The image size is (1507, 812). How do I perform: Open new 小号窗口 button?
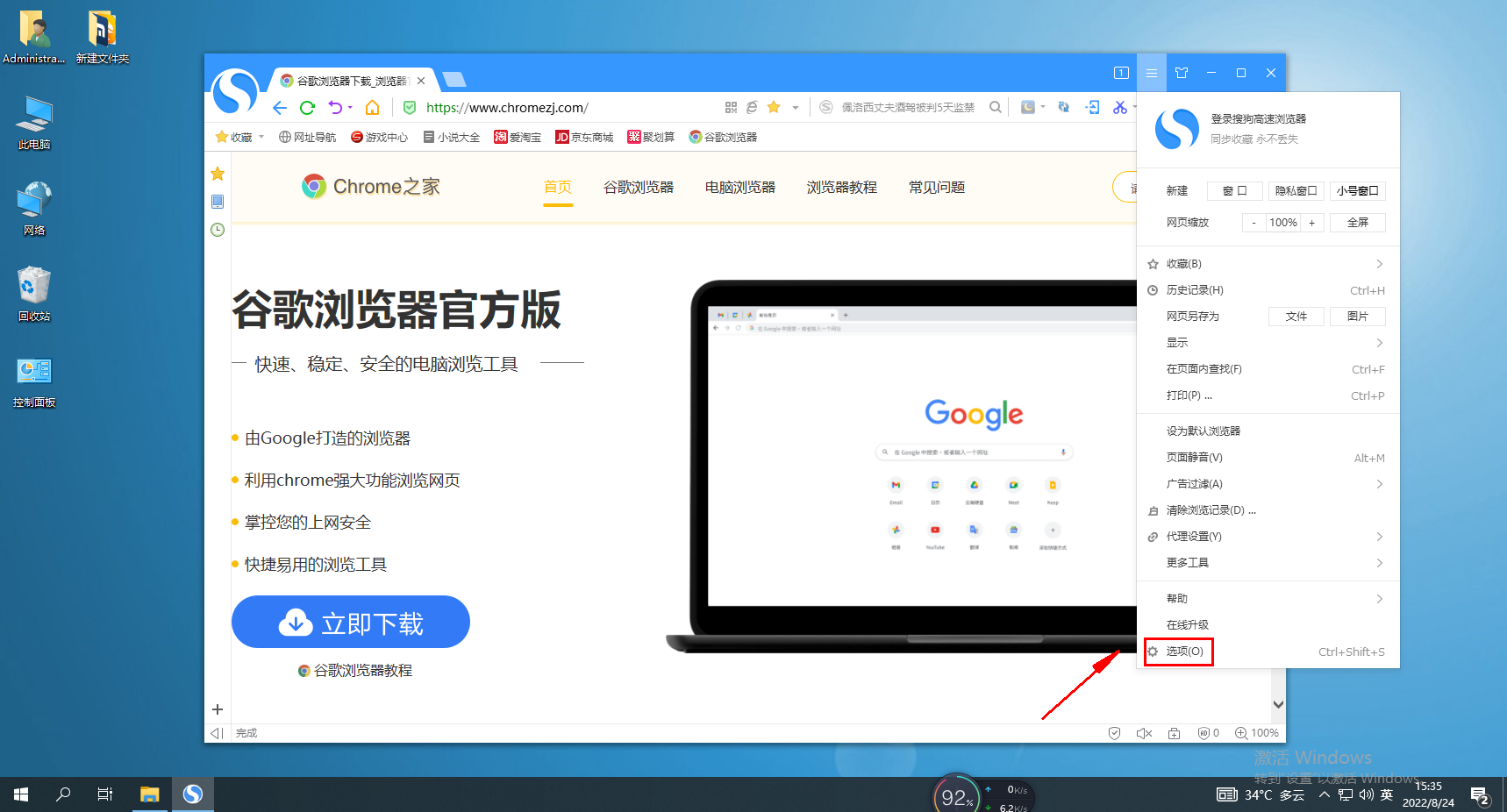coord(1357,191)
